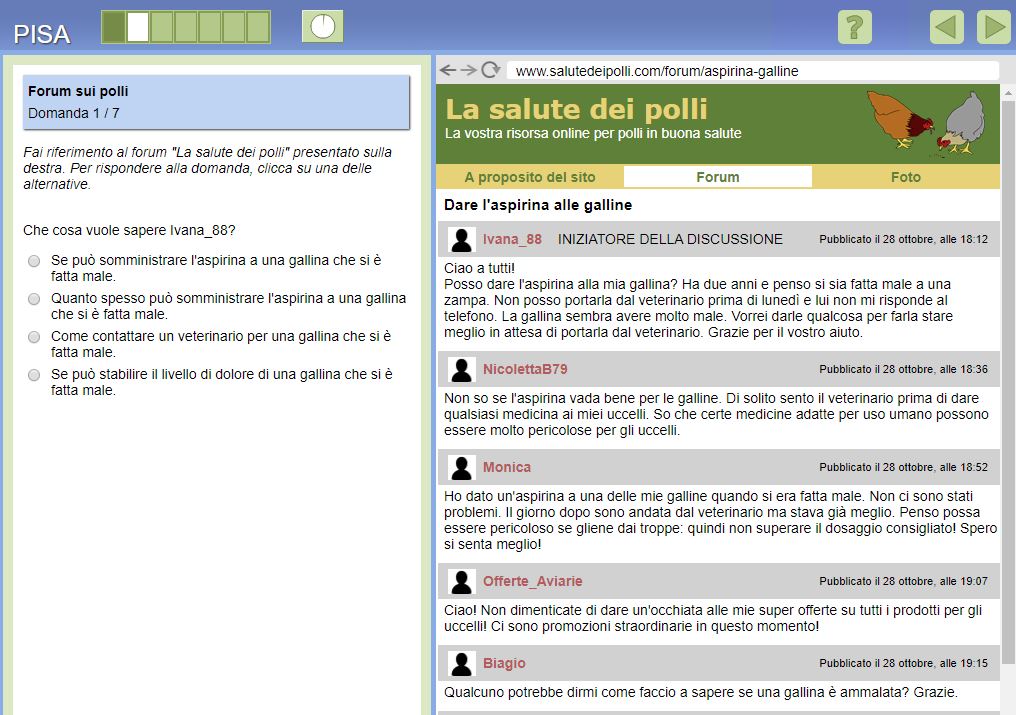Viewport: 1016px width, 715px height.
Task: Advance to next question with right arrow
Action: pos(993,27)
